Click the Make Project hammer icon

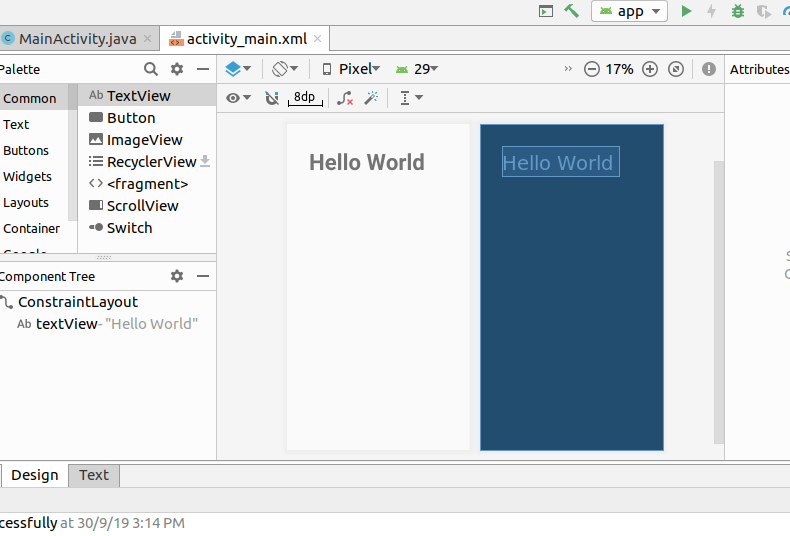pyautogui.click(x=571, y=11)
